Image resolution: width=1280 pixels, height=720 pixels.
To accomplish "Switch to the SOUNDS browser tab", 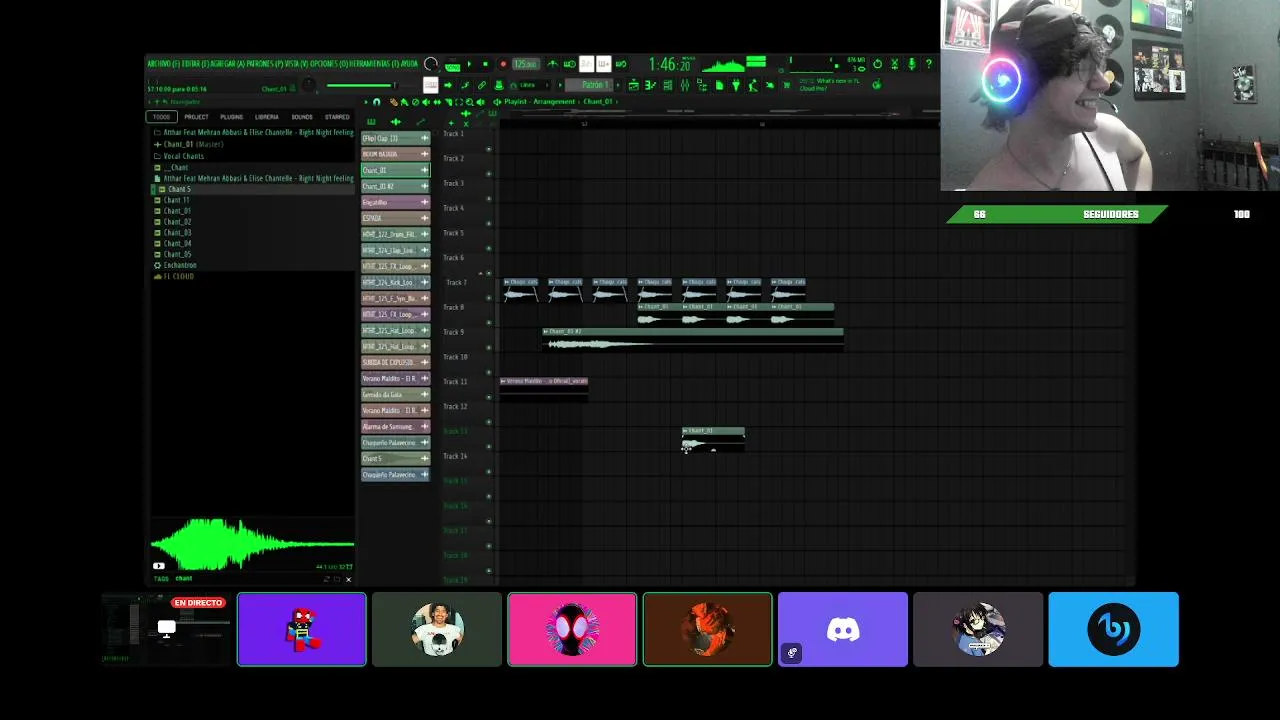I will (301, 117).
